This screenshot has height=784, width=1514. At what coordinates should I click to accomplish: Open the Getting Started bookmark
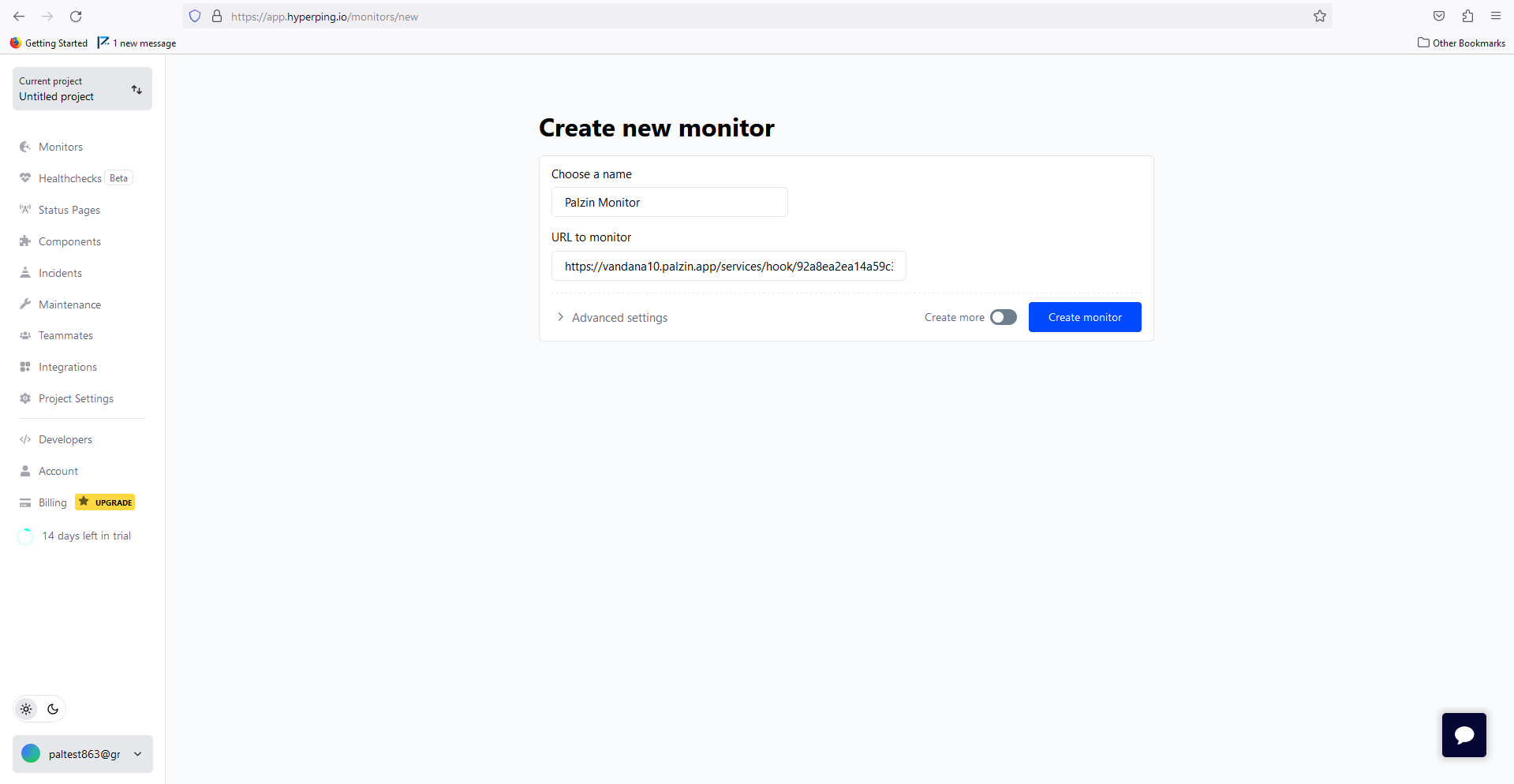coord(49,43)
